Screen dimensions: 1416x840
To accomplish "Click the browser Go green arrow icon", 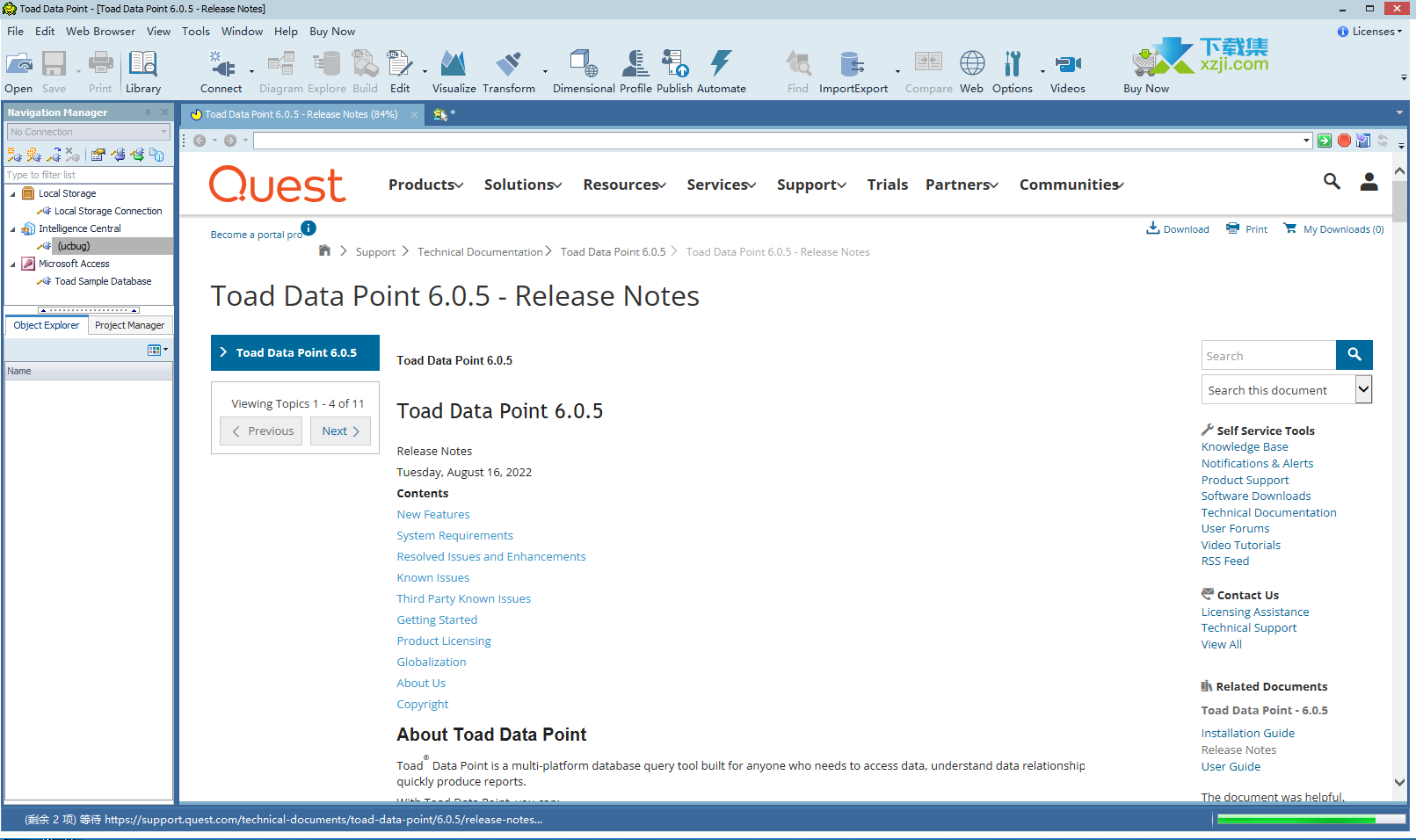I will (x=1325, y=141).
